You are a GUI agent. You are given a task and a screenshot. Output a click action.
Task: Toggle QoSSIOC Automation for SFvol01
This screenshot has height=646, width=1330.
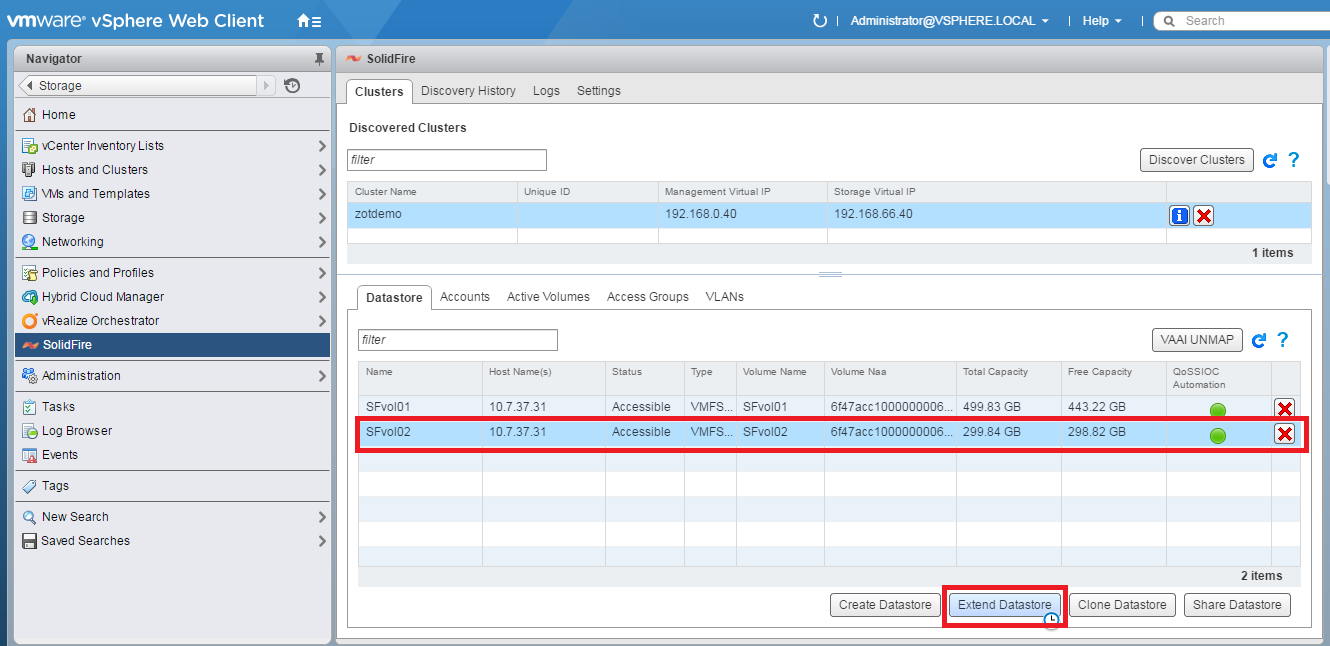point(1218,410)
